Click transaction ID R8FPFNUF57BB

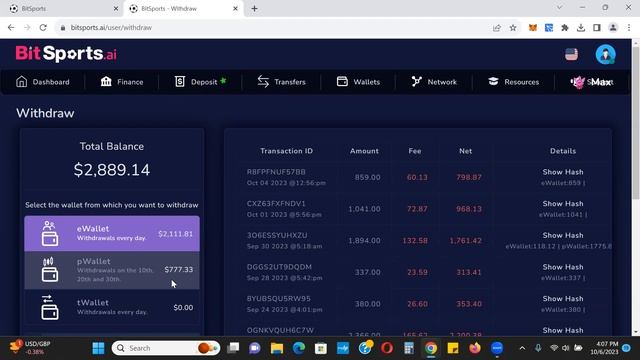click(x=276, y=172)
